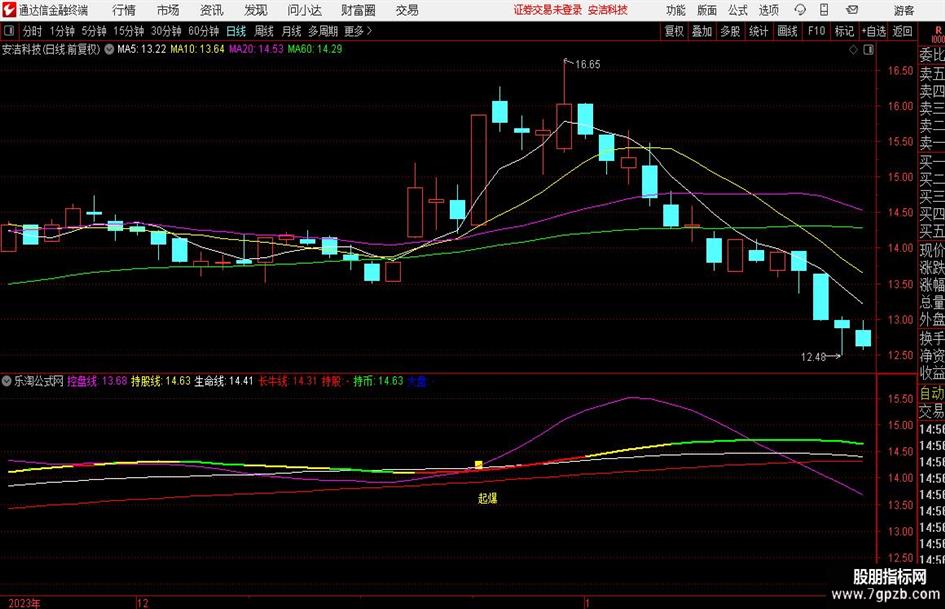The height and width of the screenshot is (609, 945).
Task: Click the yellow 起爆 signal marker
Action: point(488,499)
